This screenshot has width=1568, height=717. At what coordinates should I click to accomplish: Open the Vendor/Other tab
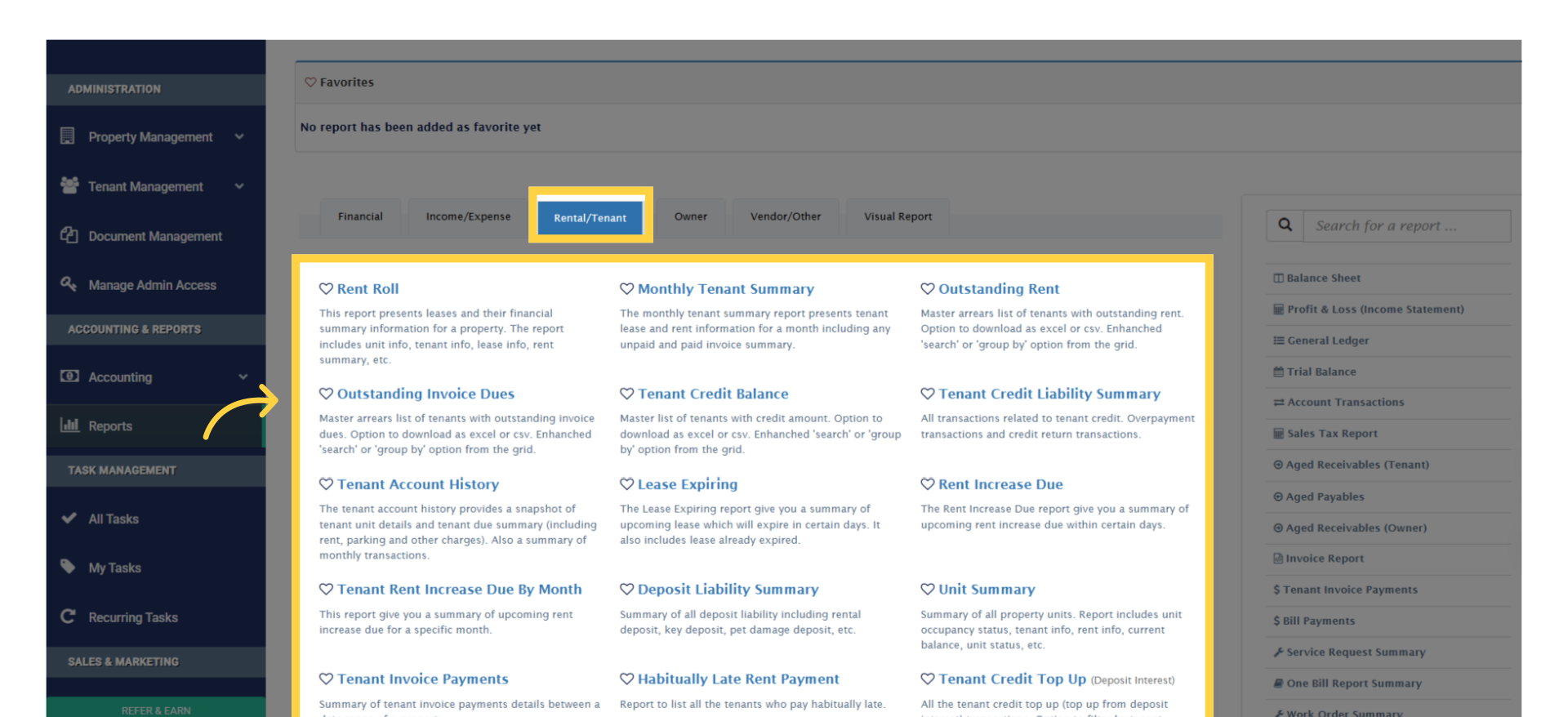pyautogui.click(x=786, y=216)
